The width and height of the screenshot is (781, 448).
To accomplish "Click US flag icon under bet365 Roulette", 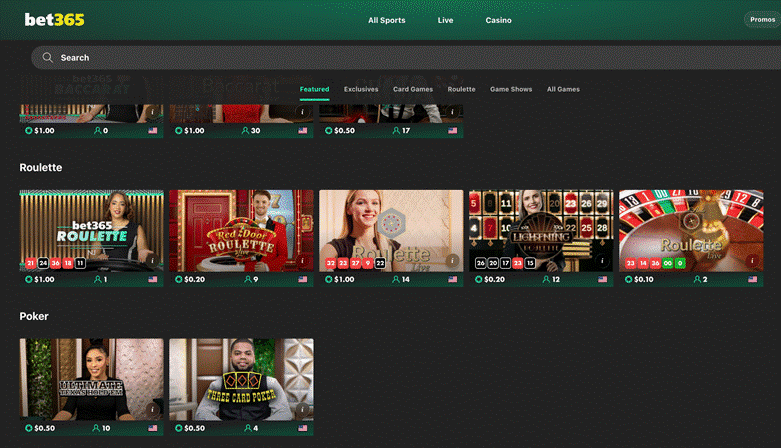I will point(153,280).
